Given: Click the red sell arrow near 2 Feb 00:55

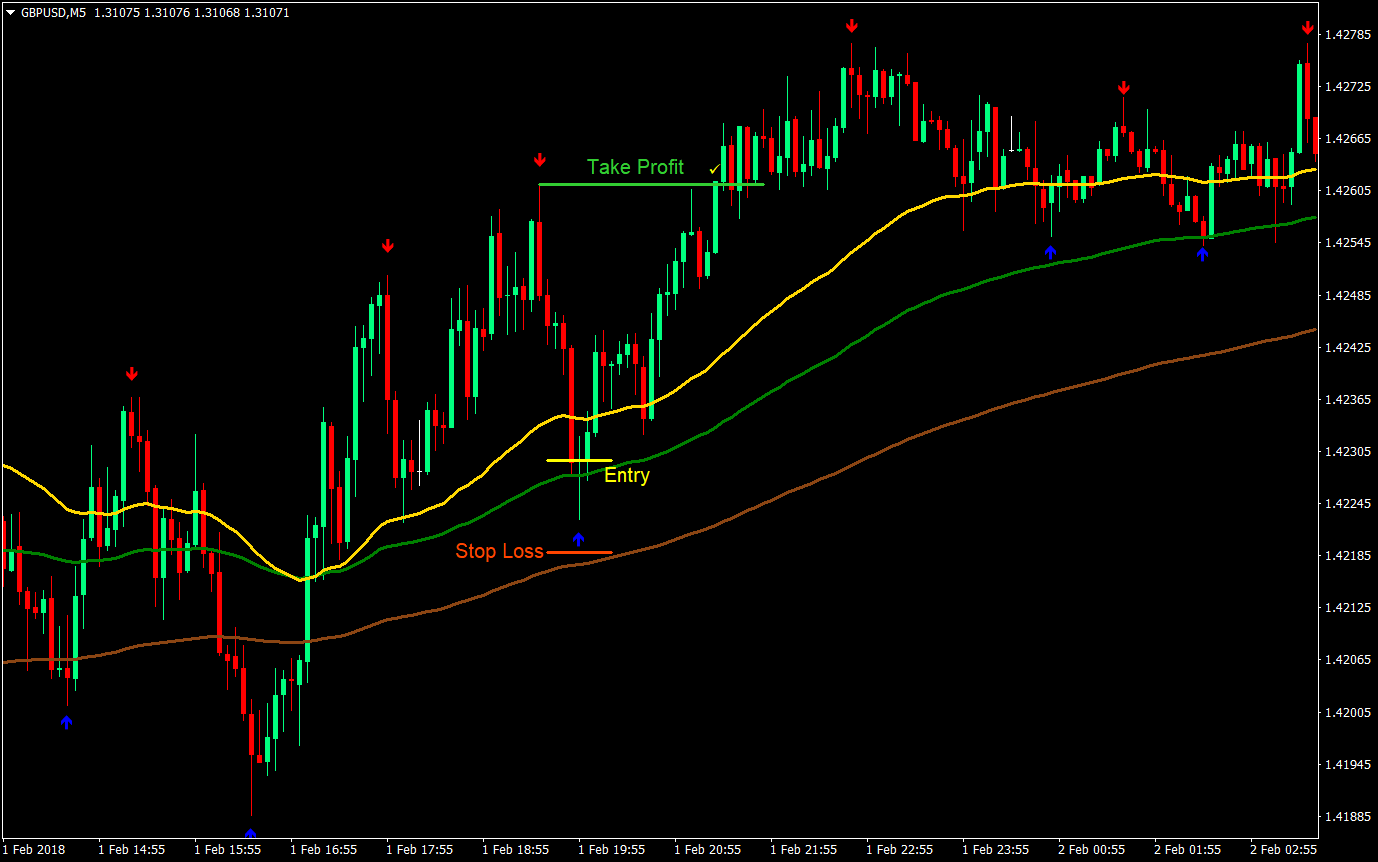Looking at the screenshot, I should (1124, 88).
